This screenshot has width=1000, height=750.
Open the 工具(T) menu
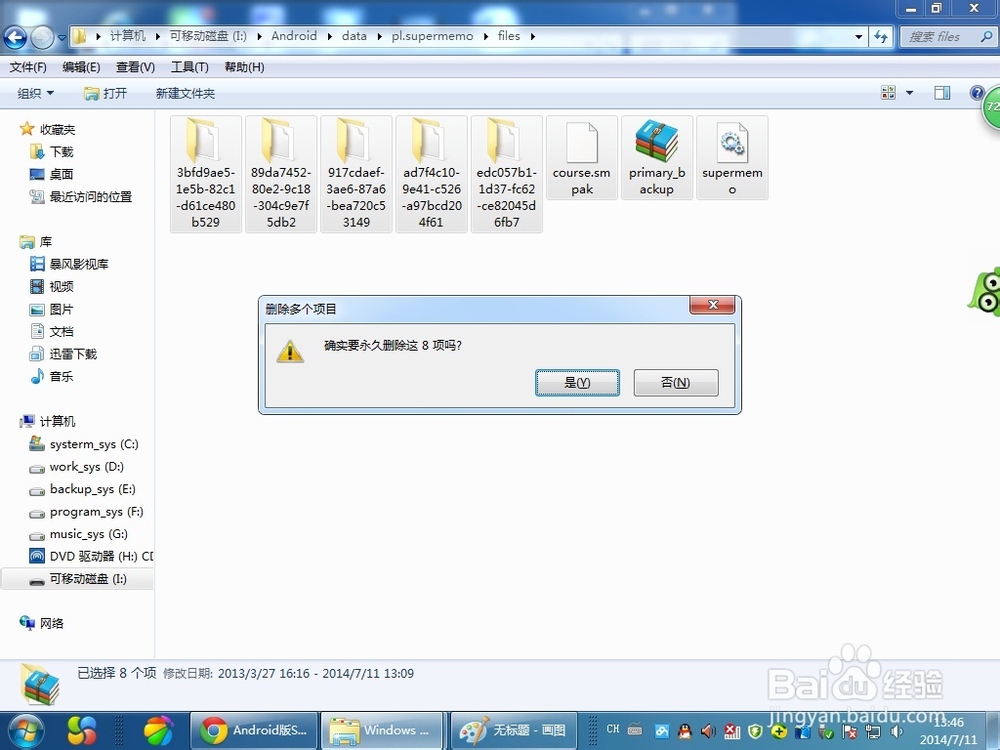189,67
